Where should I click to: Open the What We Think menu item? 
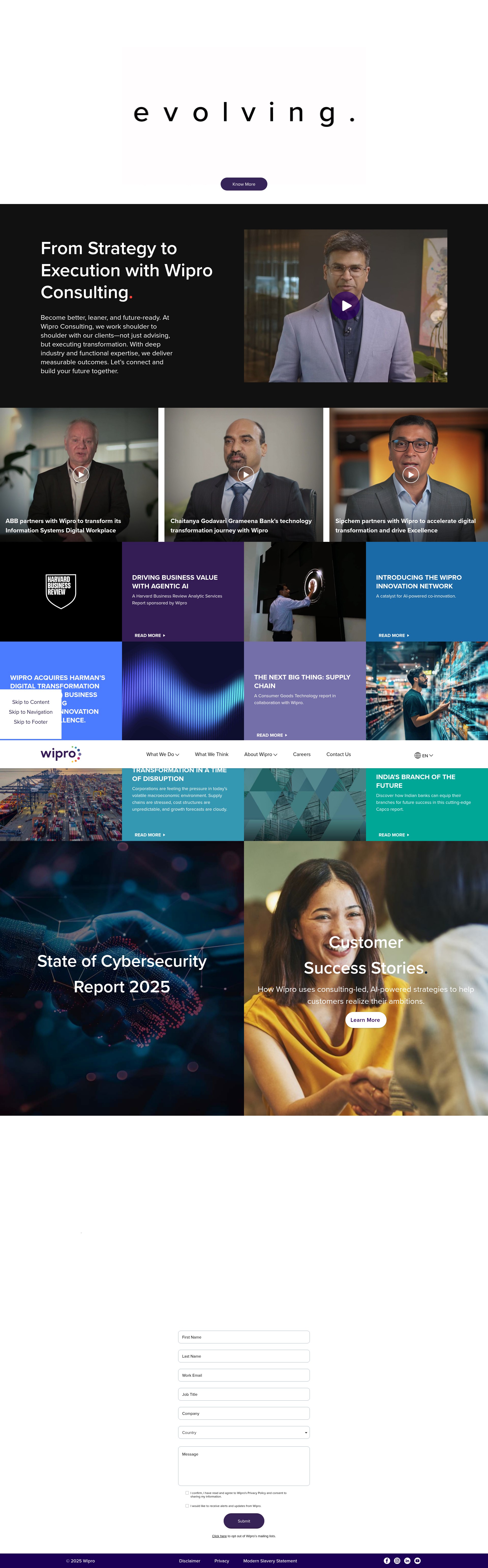tap(212, 755)
